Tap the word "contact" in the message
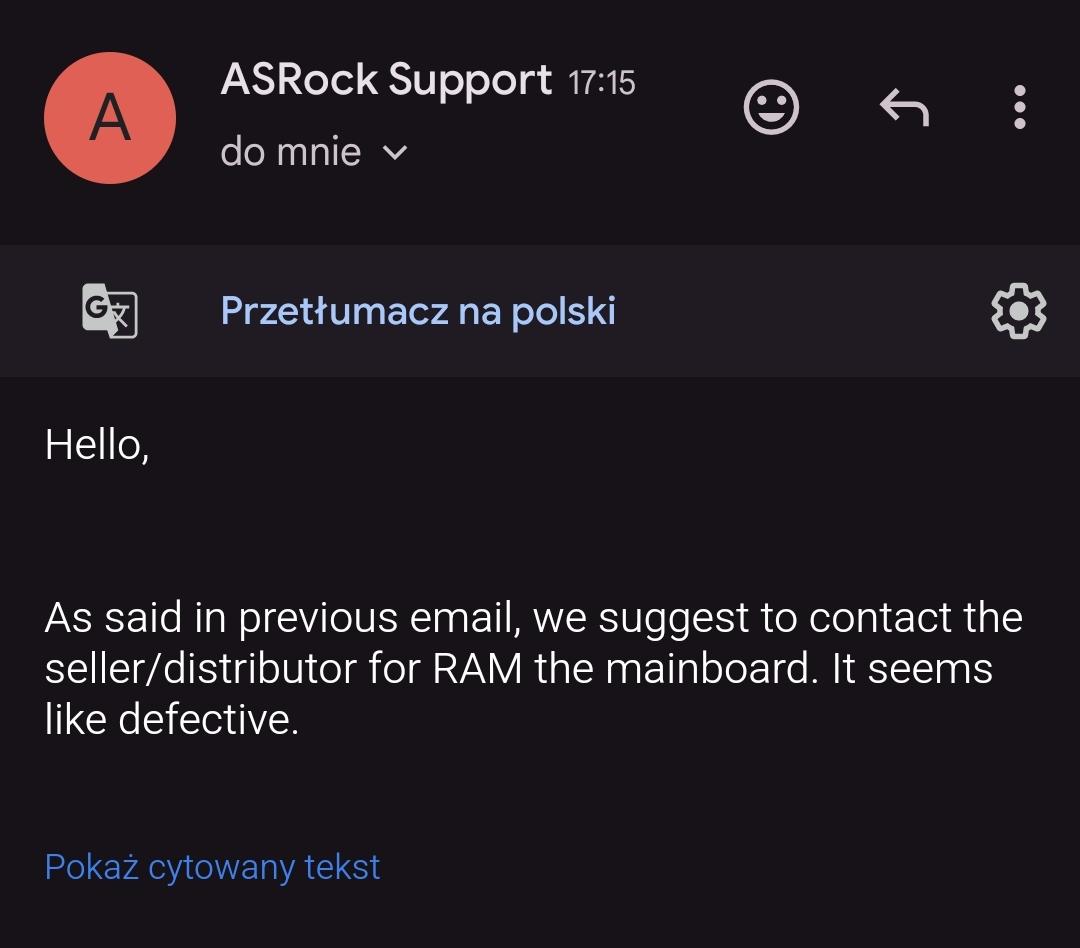1080x948 pixels. tap(876, 618)
